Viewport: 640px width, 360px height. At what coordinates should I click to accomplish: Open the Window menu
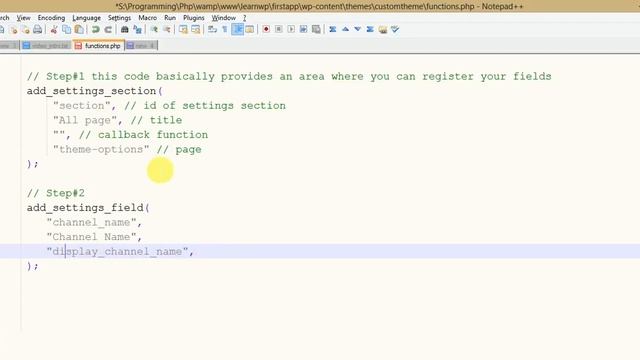click(x=224, y=18)
